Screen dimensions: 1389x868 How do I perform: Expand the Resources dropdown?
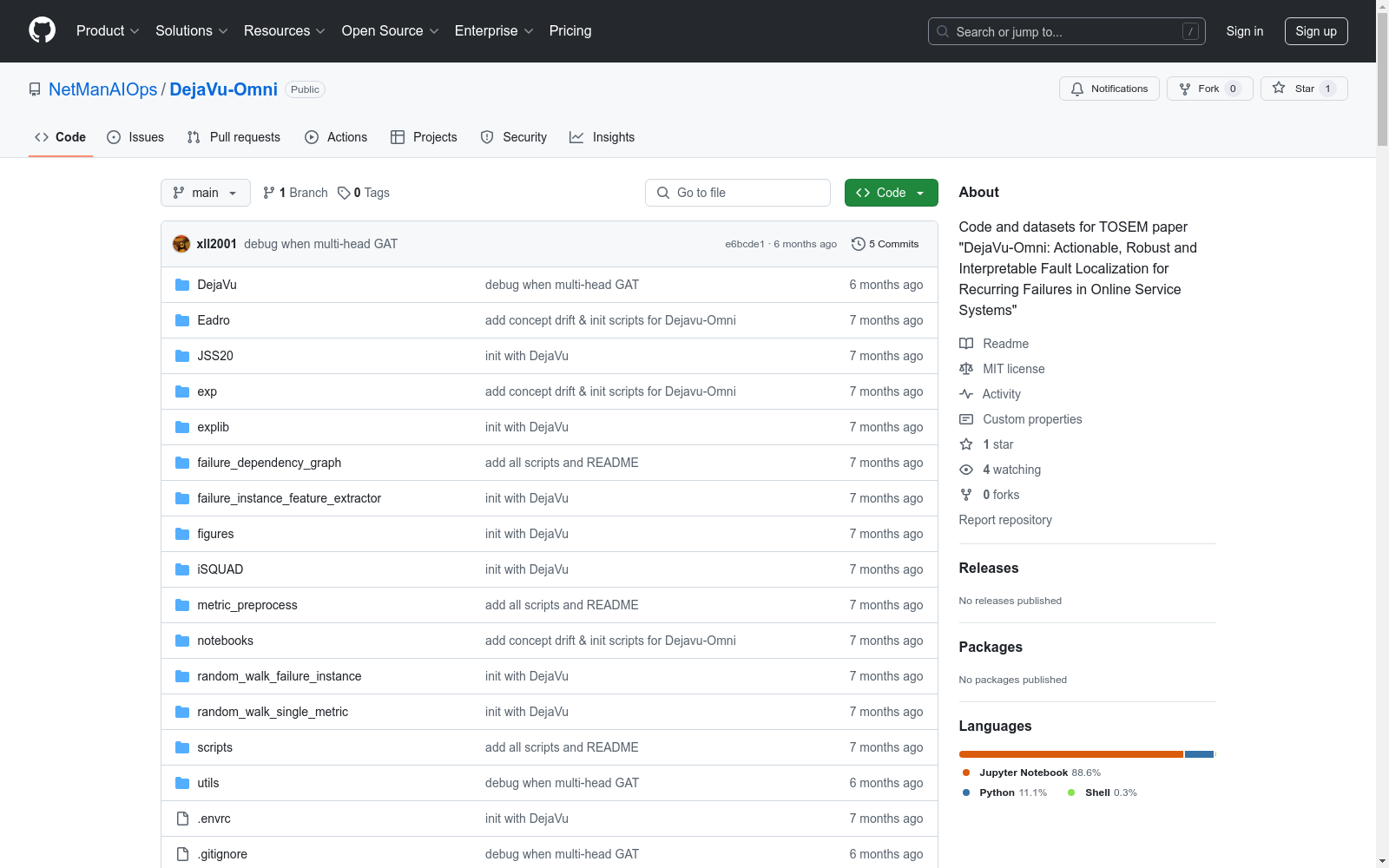click(285, 31)
